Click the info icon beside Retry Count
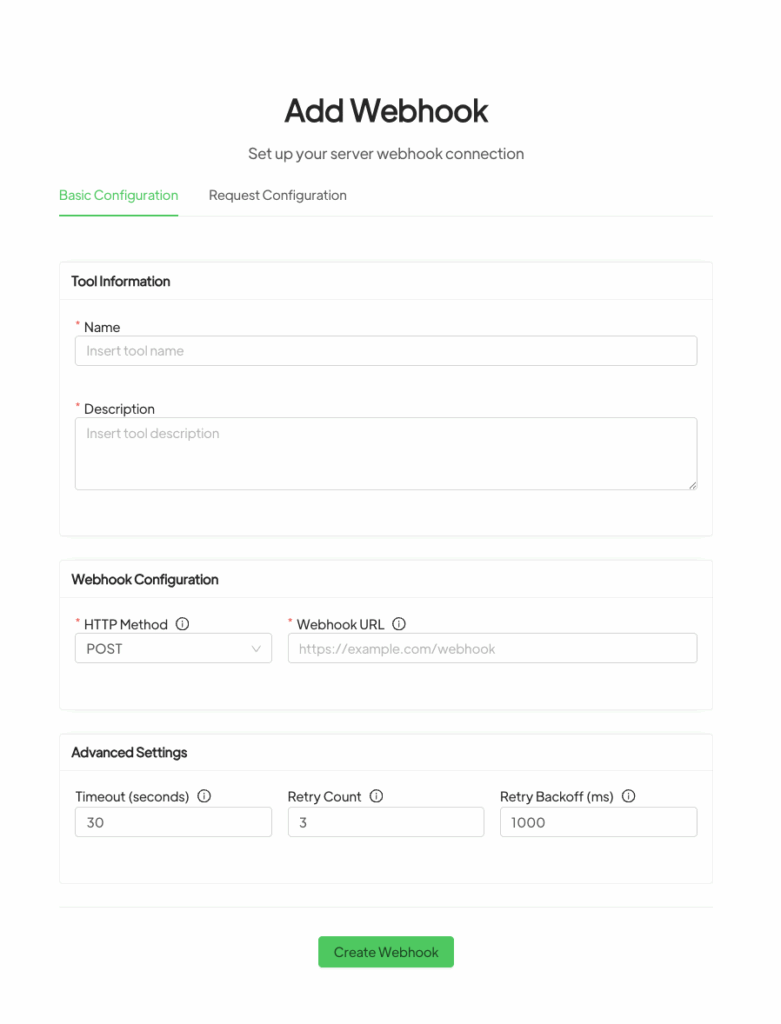Image resolution: width=781 pixels, height=1024 pixels. pyautogui.click(x=376, y=797)
